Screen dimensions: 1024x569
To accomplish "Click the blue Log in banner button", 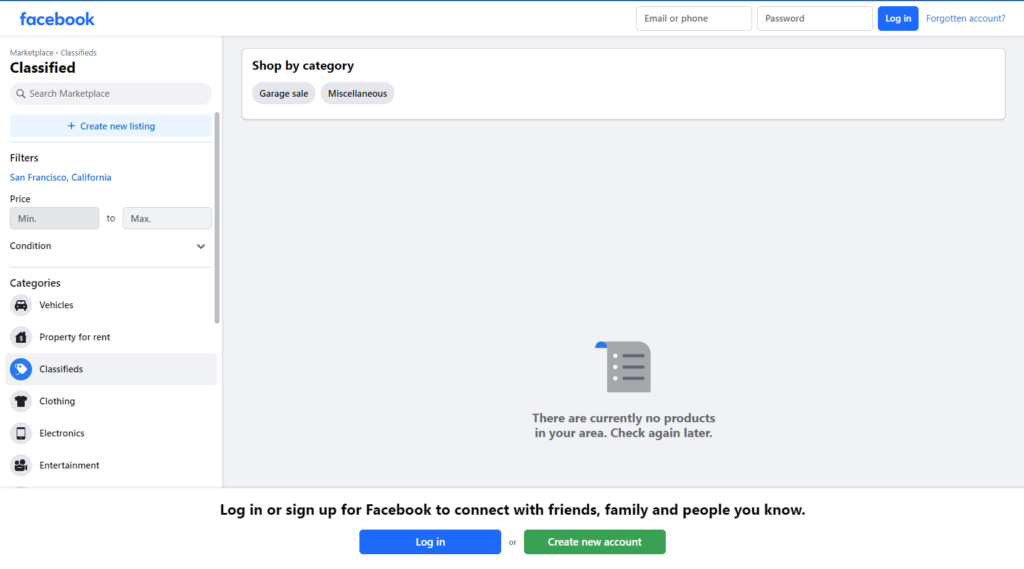I will pyautogui.click(x=430, y=542).
